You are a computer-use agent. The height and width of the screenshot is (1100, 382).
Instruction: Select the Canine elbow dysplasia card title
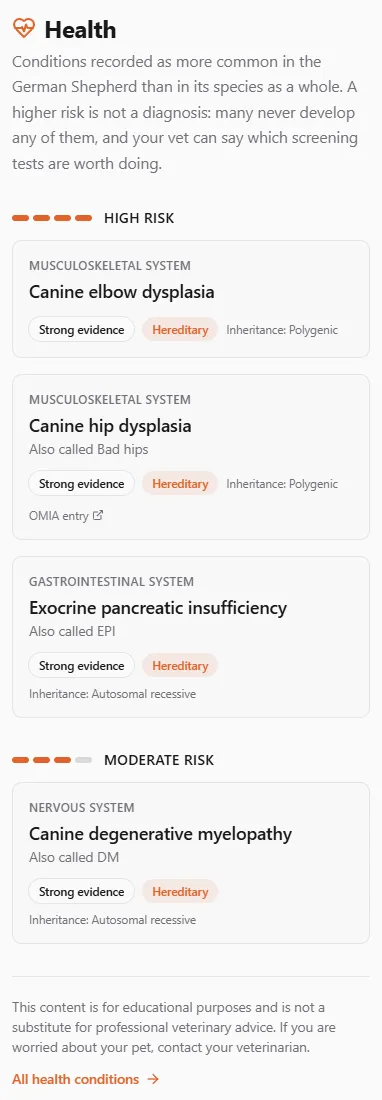pos(121,292)
